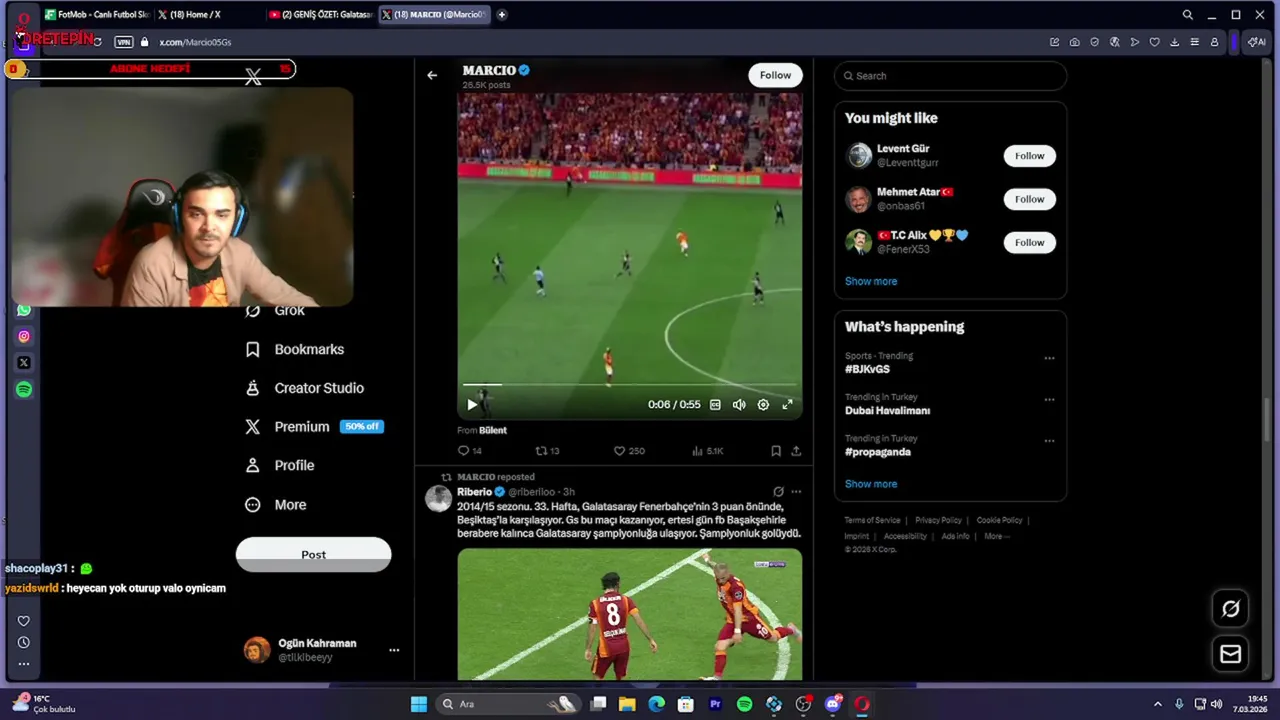View analytics showing 5.1K views
The width and height of the screenshot is (1280, 720).
(707, 451)
